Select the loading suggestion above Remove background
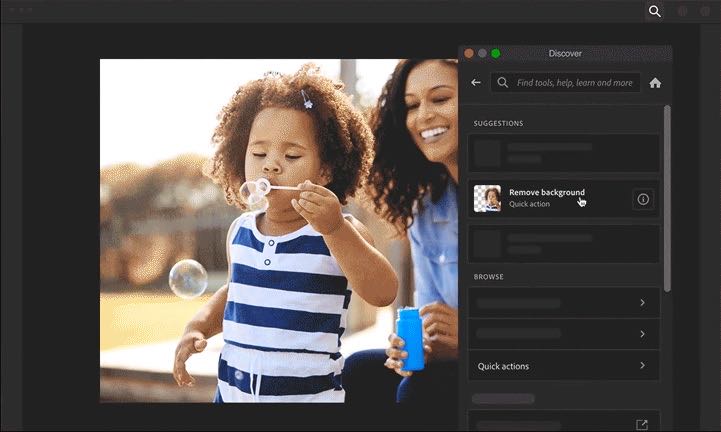This screenshot has height=432, width=721. point(564,153)
